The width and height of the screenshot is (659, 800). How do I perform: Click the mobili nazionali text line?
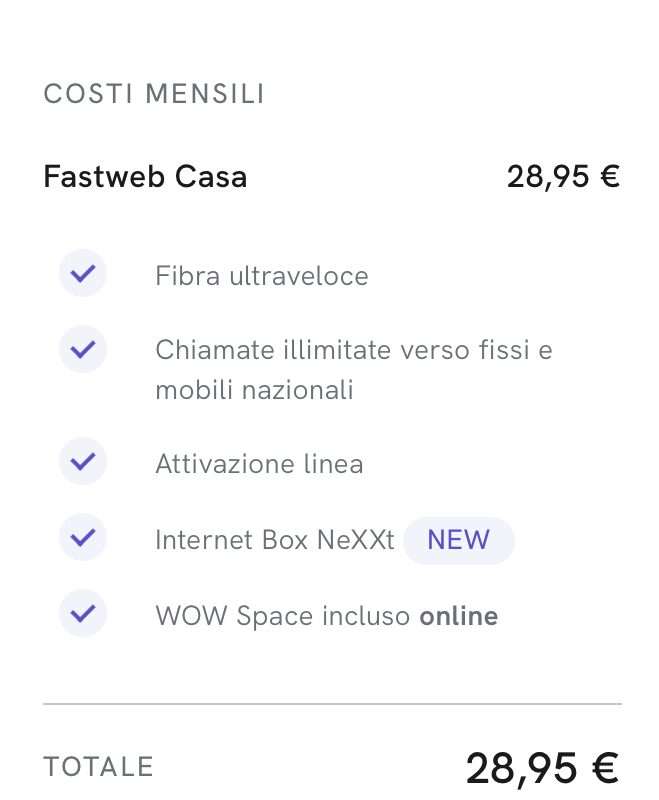pyautogui.click(x=254, y=390)
